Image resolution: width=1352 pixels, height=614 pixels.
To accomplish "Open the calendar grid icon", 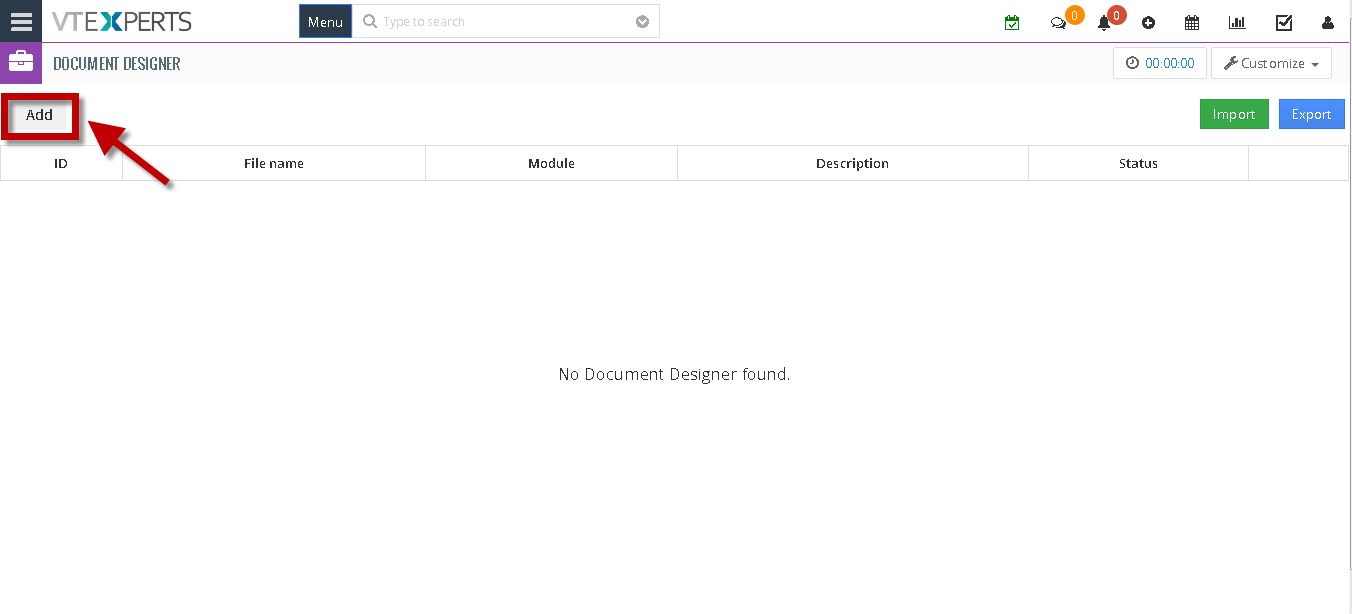I will [1192, 22].
